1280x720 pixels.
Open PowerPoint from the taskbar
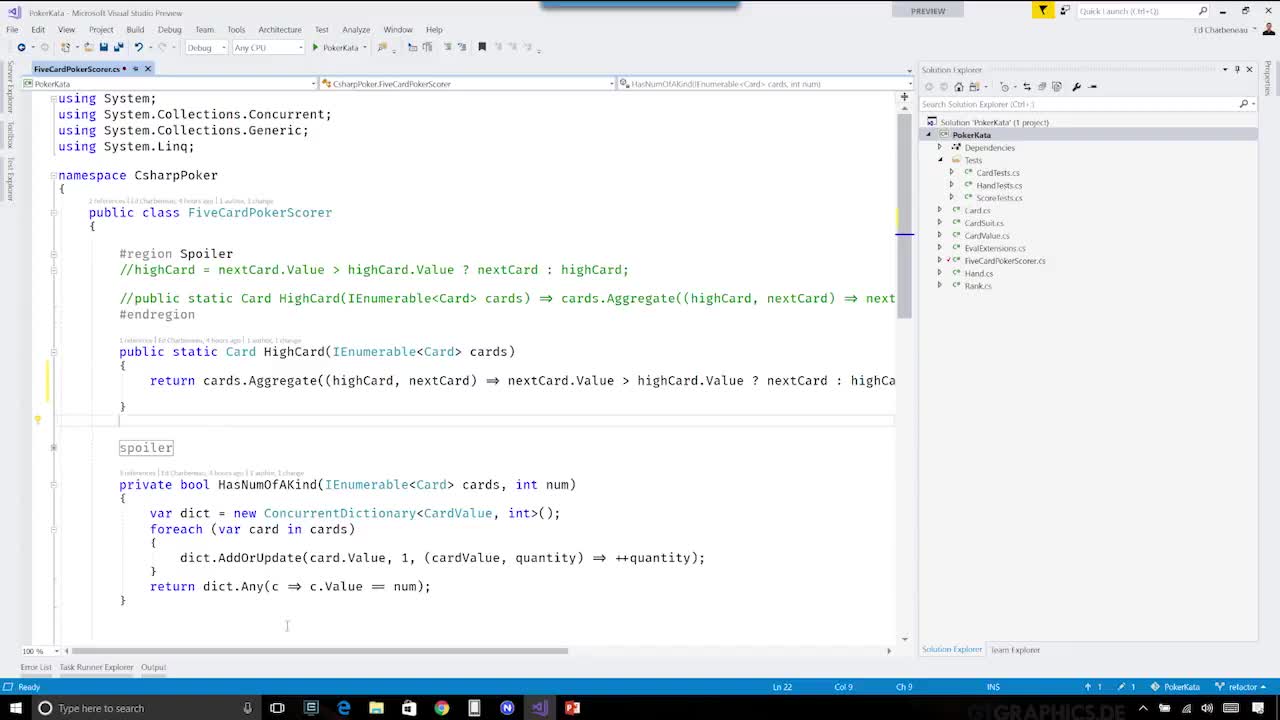572,708
